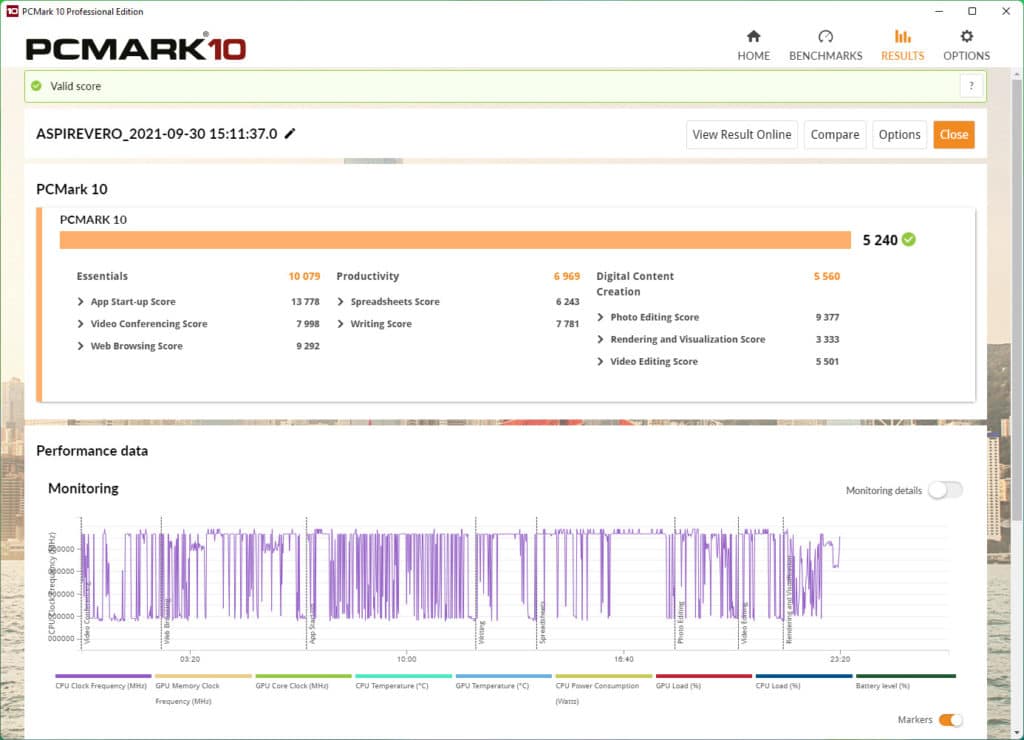Click the vertical scrollbar thumb
1024x740 pixels.
1016,300
